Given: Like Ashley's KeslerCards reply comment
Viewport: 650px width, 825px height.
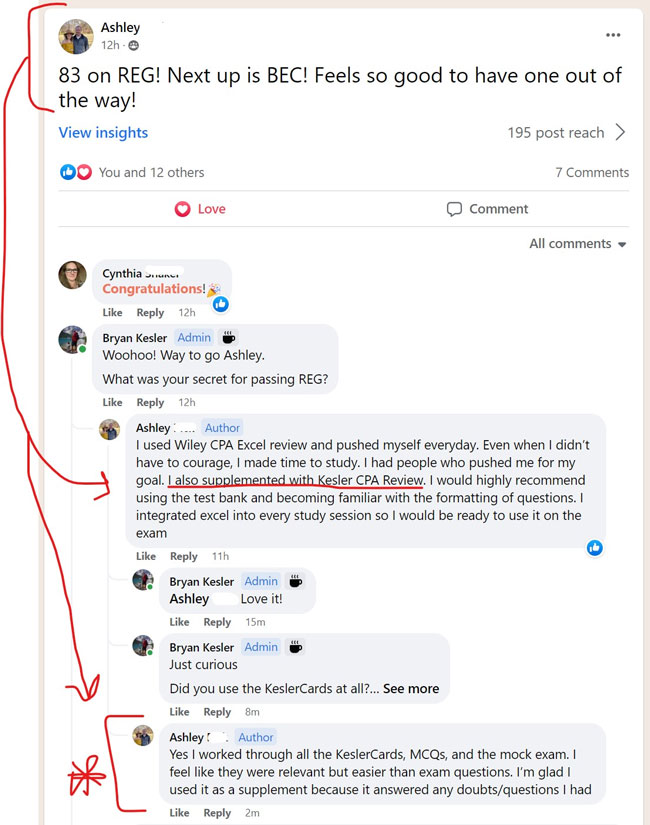Looking at the screenshot, I should tap(179, 813).
